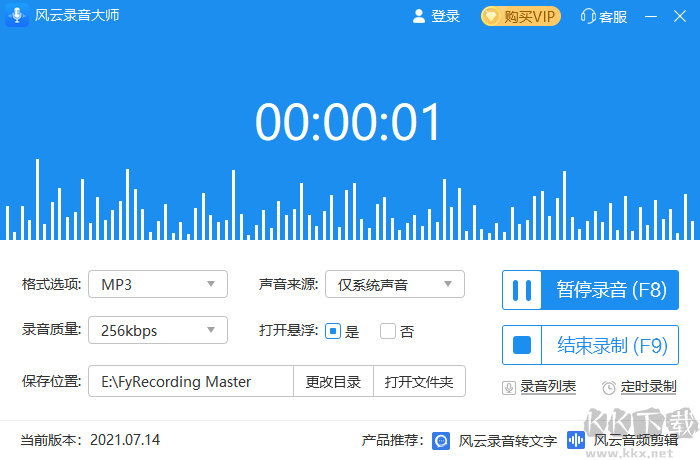The height and width of the screenshot is (460, 700).
Task: Click the 00:00:01 recording timer
Action: coord(348,122)
